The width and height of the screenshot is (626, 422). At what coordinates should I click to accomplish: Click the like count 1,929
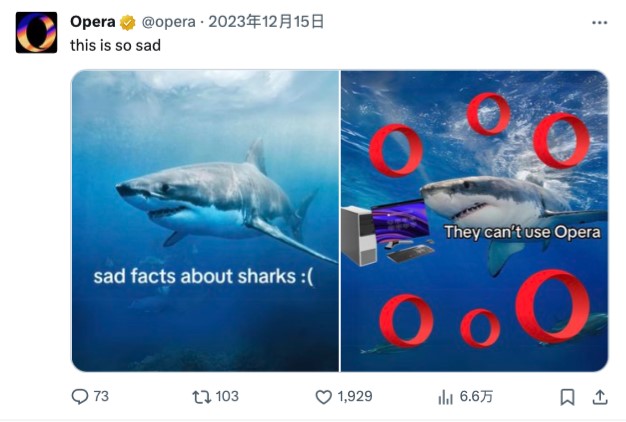355,397
